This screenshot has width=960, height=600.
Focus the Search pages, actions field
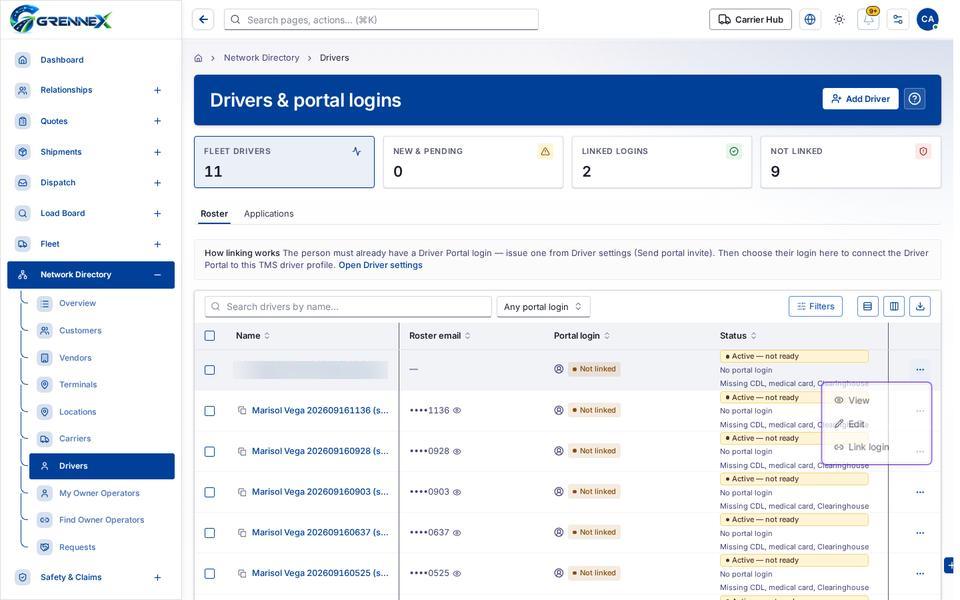(381, 20)
